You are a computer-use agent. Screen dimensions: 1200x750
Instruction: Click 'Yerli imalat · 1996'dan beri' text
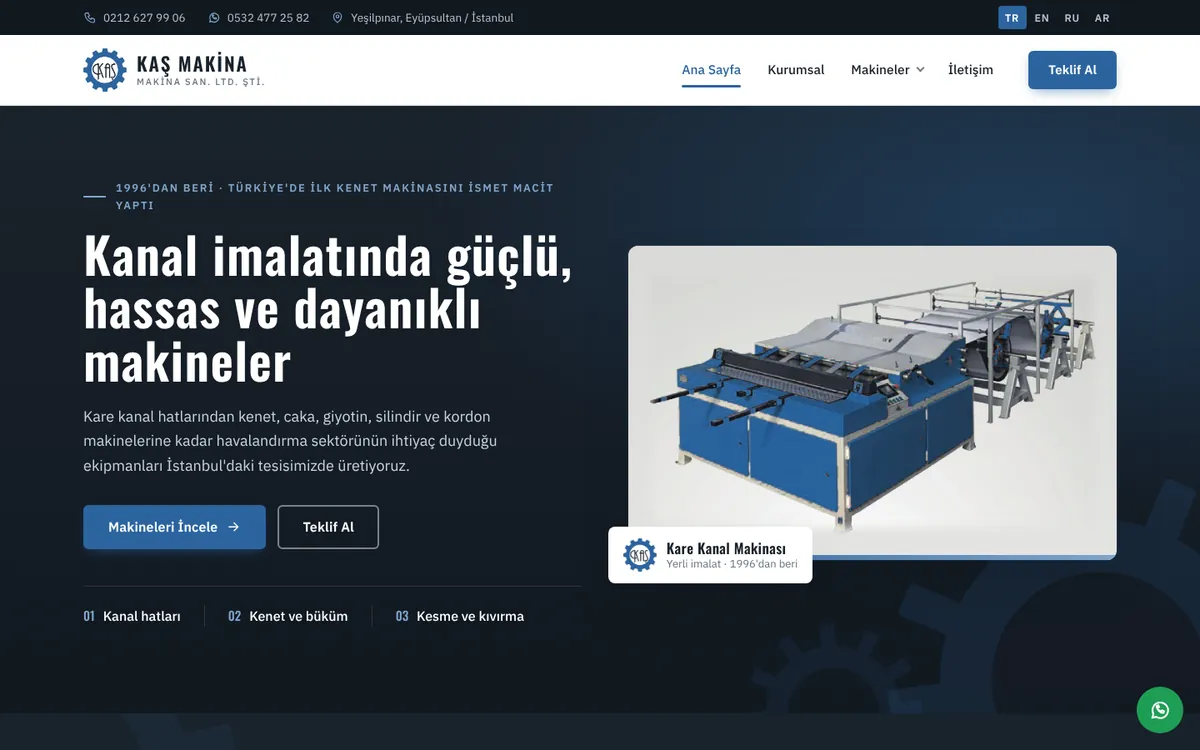pyautogui.click(x=732, y=565)
